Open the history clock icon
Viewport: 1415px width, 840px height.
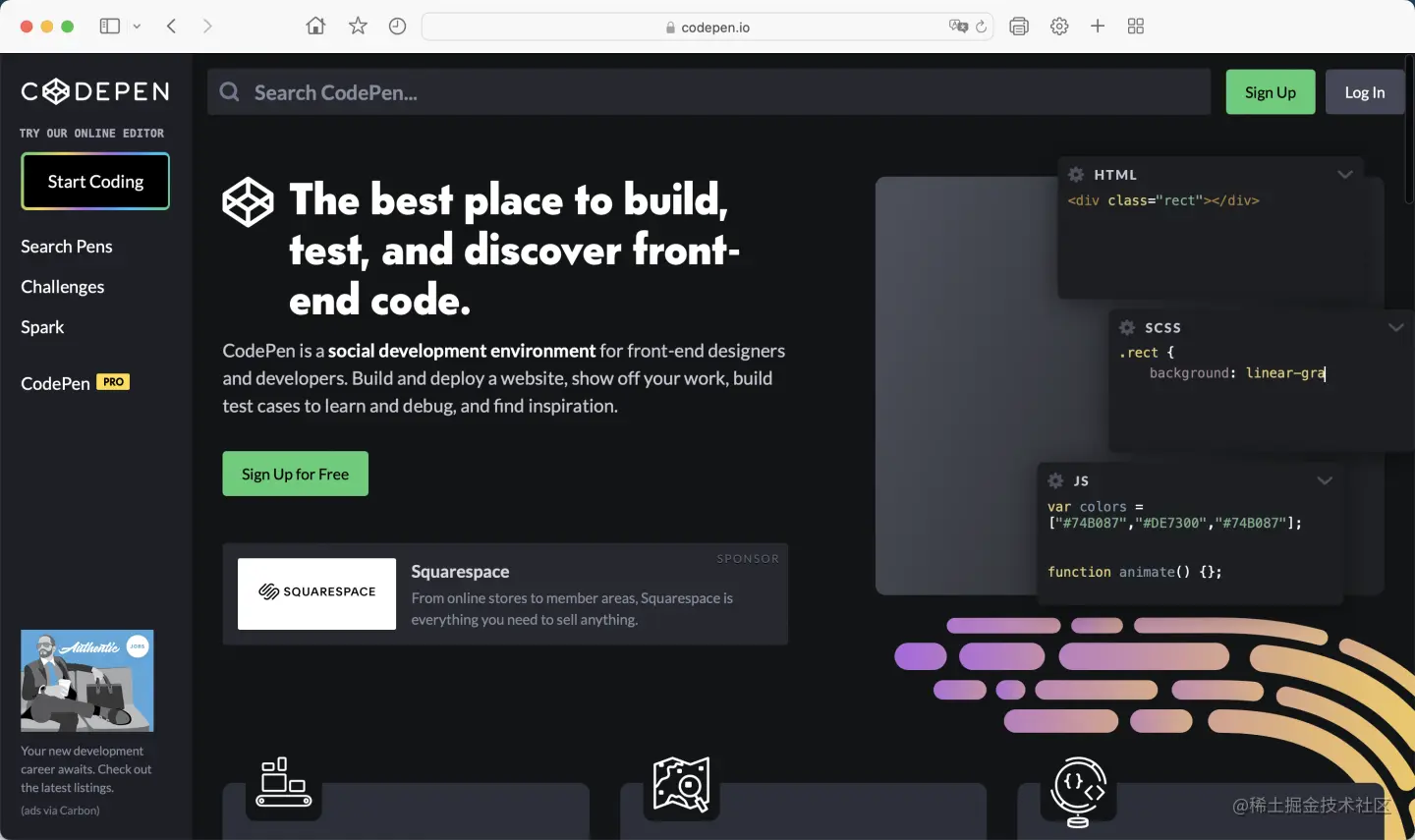click(397, 27)
